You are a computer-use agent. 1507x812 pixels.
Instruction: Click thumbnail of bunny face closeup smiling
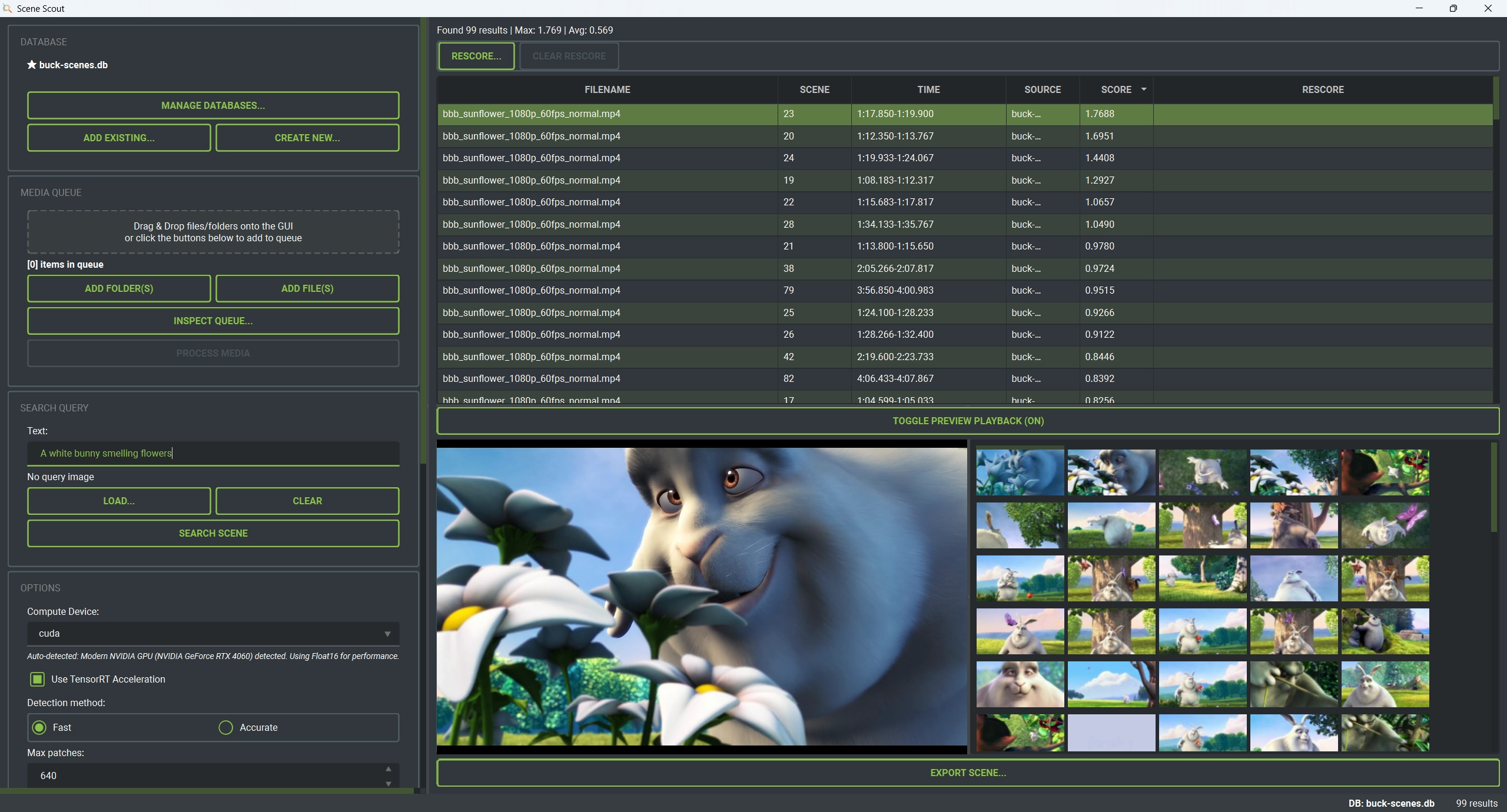point(1020,684)
